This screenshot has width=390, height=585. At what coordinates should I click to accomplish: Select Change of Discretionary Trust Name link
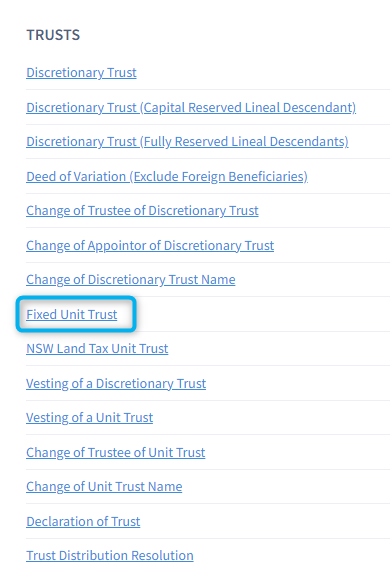click(x=131, y=280)
